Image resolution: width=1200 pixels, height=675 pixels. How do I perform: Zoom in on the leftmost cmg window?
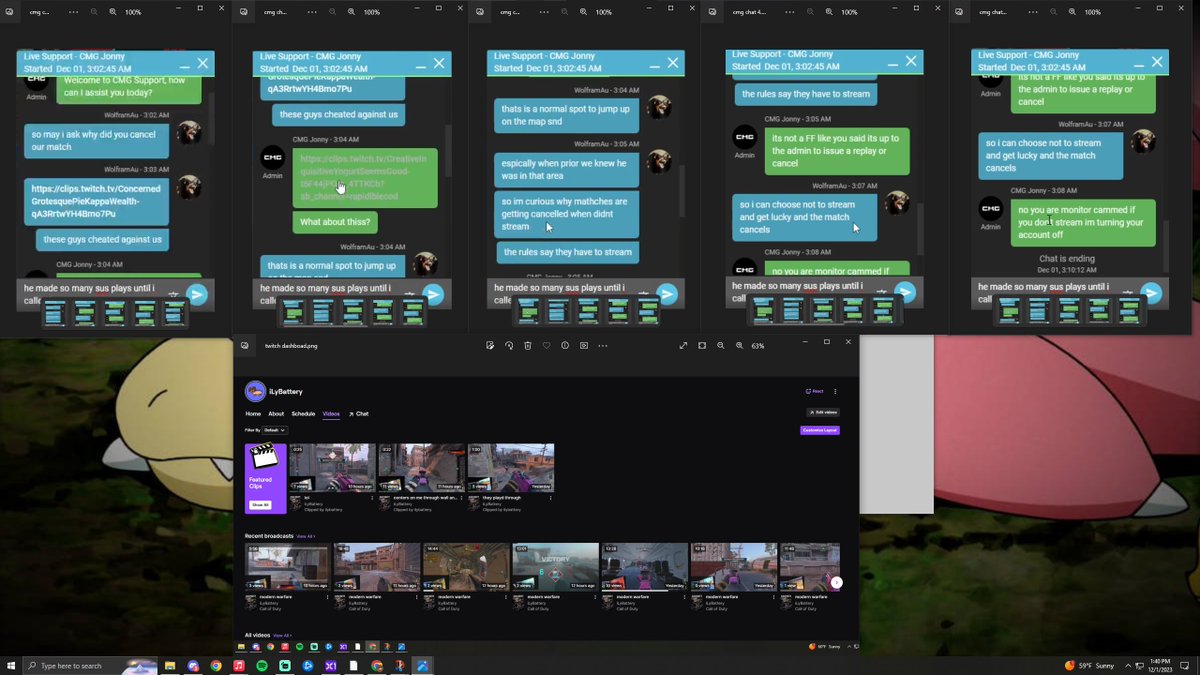pos(112,12)
